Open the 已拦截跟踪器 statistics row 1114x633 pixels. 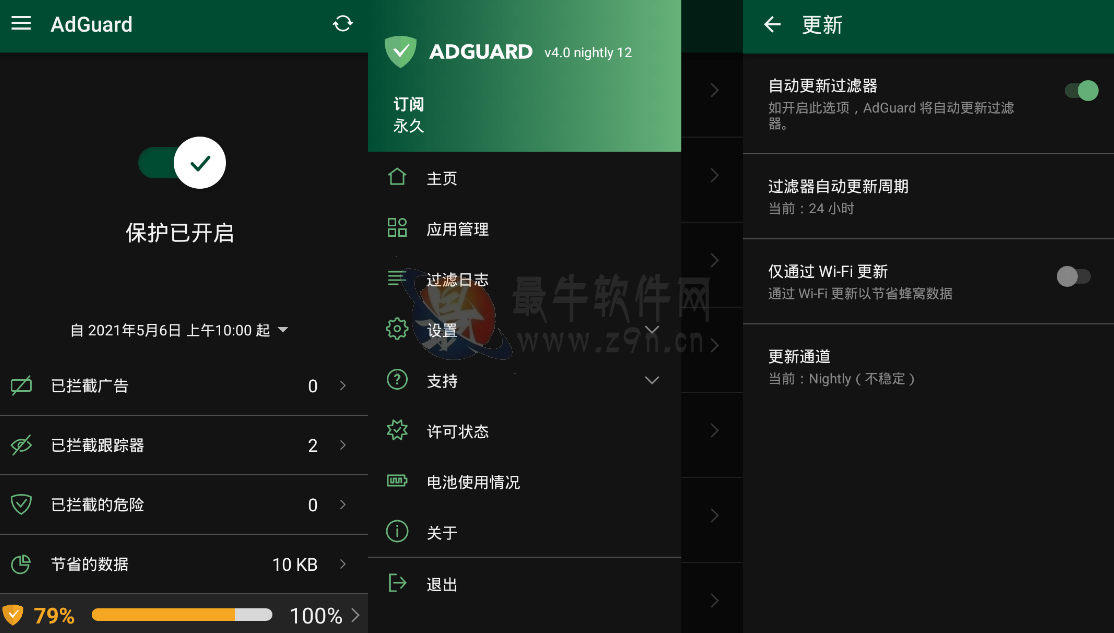(x=184, y=445)
